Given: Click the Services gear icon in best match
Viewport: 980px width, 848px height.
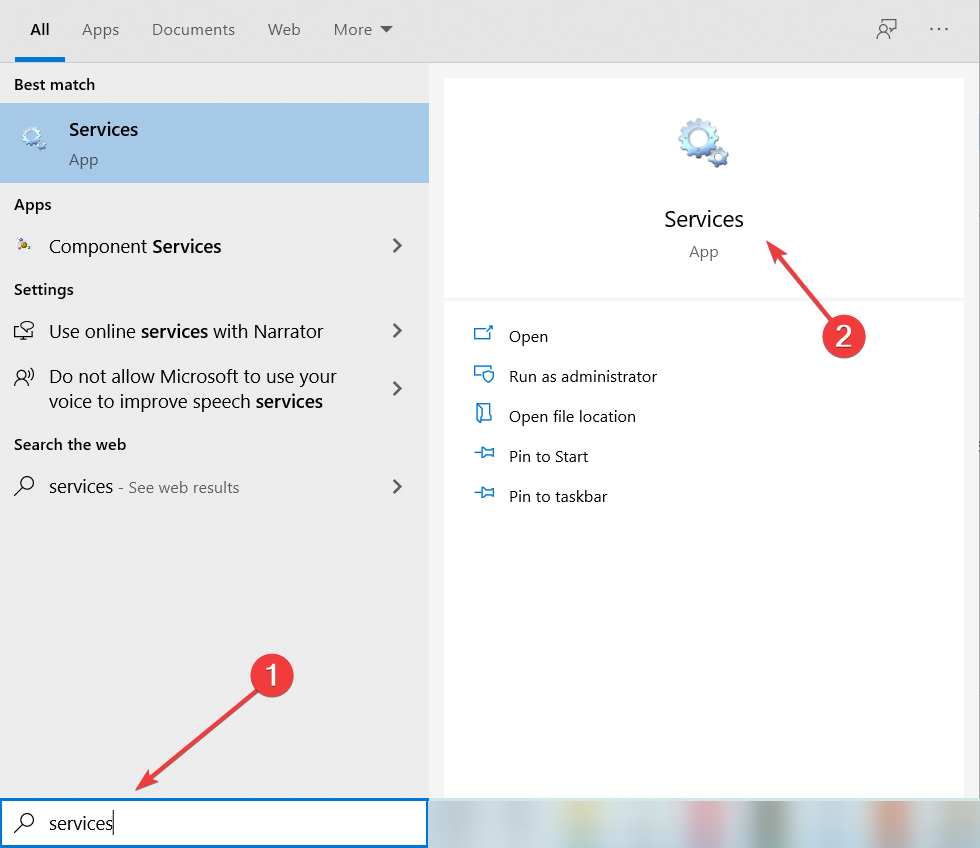Looking at the screenshot, I should tap(33, 138).
